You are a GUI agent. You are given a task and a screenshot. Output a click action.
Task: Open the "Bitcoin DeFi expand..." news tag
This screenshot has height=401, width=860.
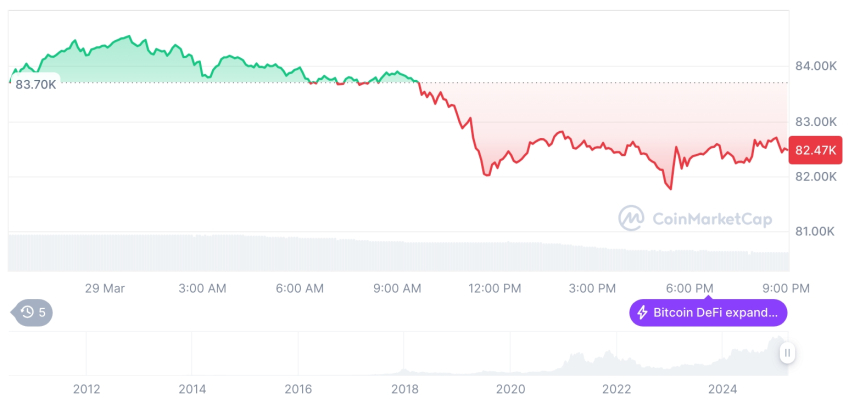[x=715, y=313]
